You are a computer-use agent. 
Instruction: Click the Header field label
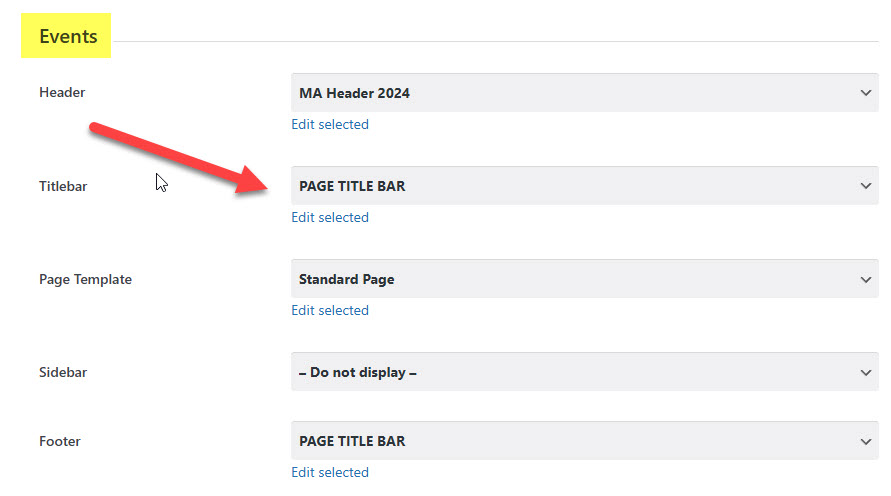coord(62,92)
